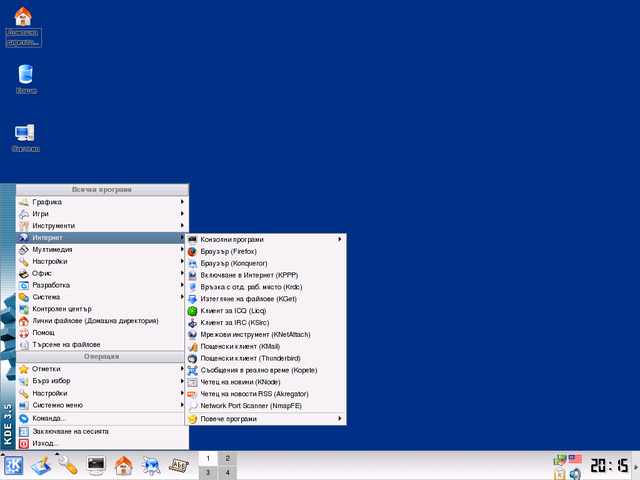
Task: Open the Кошче trash desktop icon
Action: (x=26, y=79)
